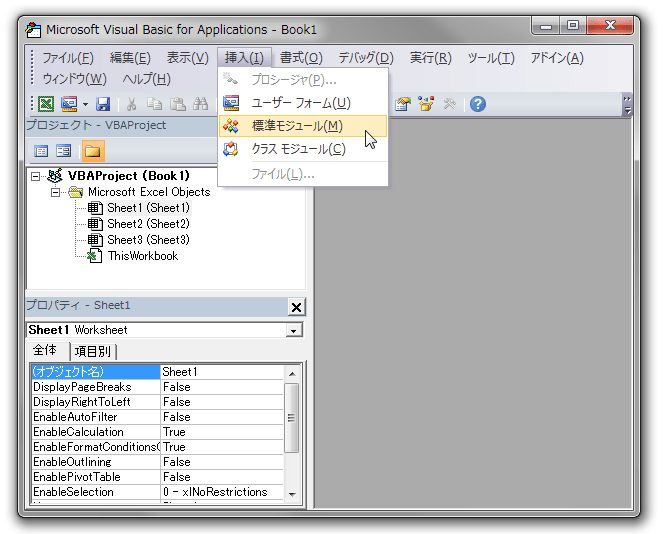This screenshot has height=534, width=663.
Task: Select the EnableAutoFilter property
Action: [96, 417]
